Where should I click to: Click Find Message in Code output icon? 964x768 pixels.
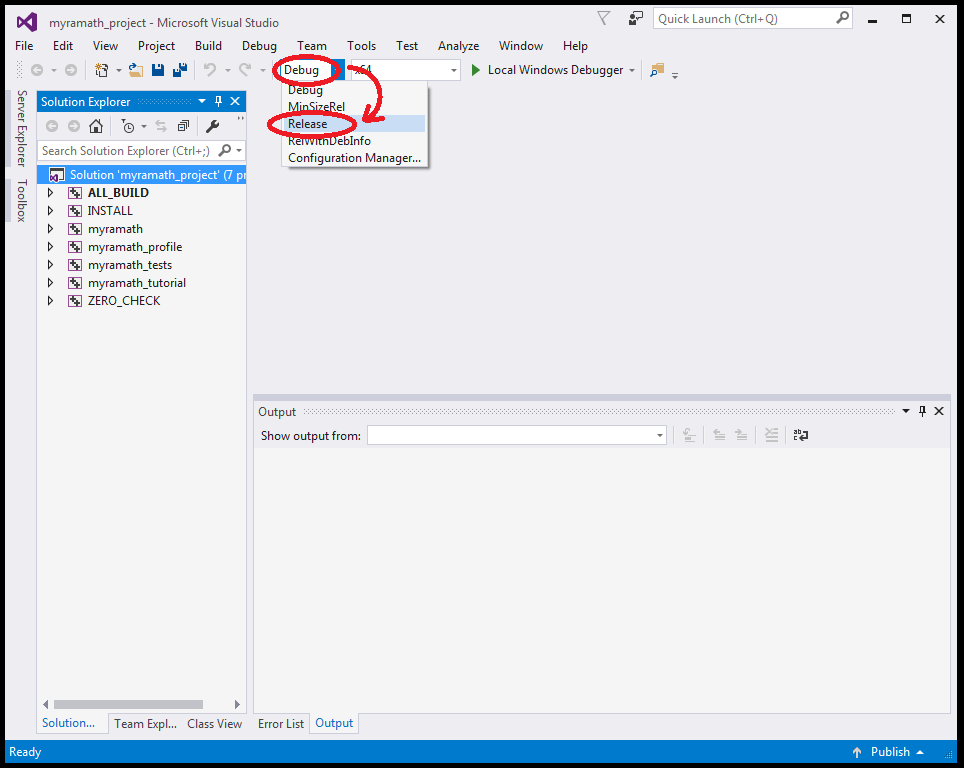click(x=689, y=435)
